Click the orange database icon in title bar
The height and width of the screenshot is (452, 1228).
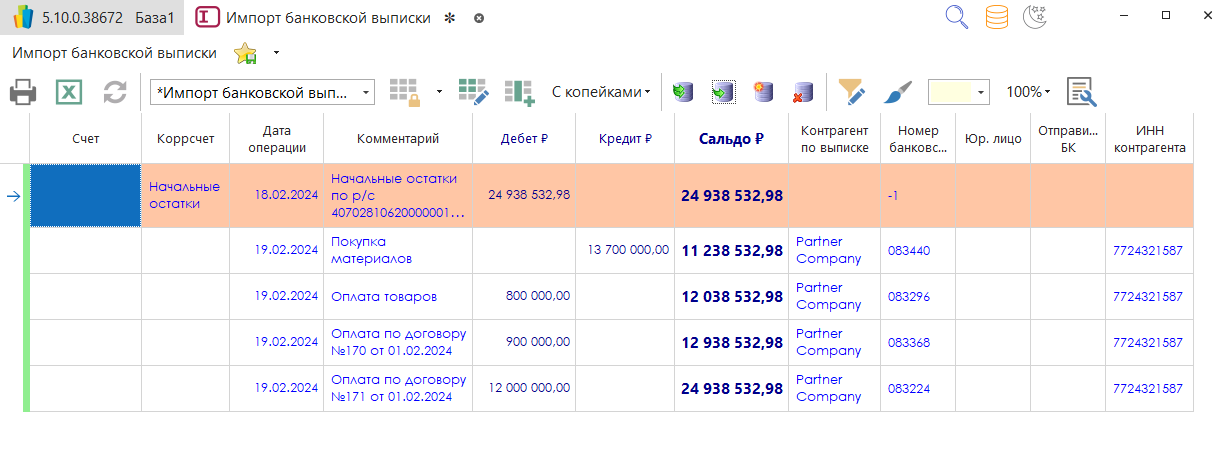(x=996, y=17)
